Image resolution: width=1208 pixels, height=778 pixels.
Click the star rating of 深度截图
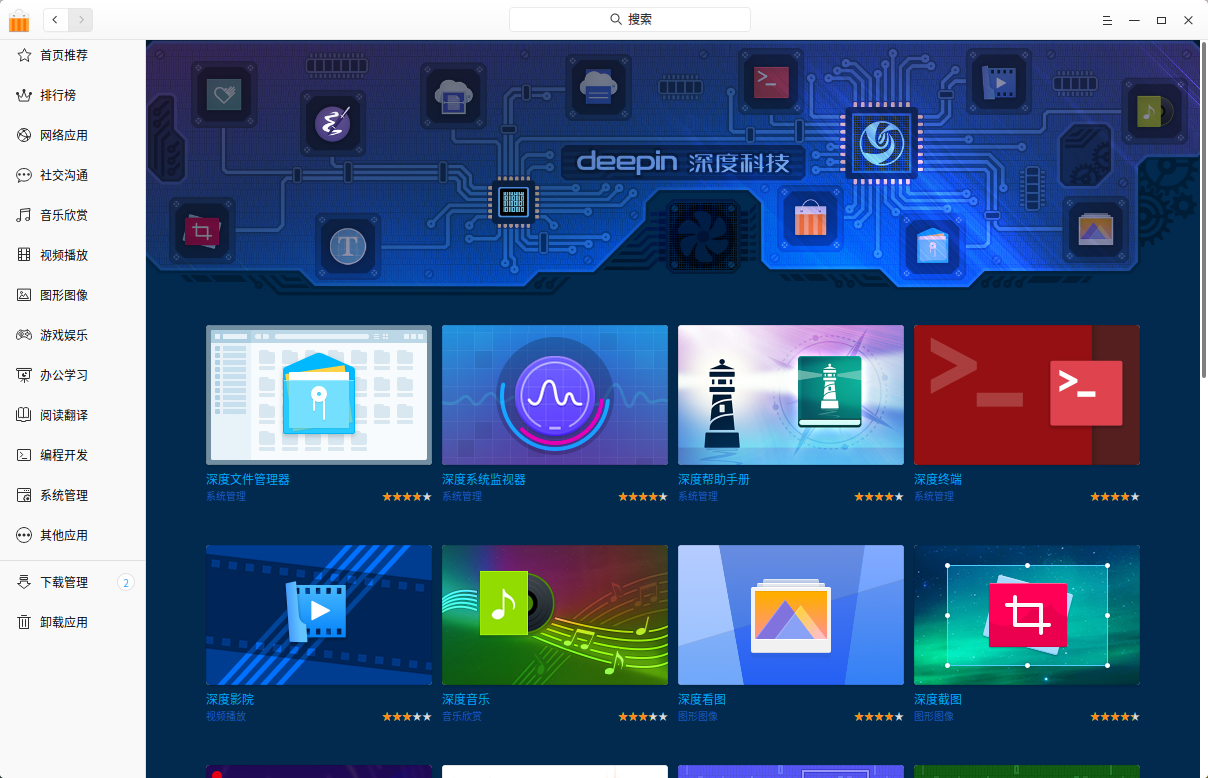(1115, 716)
